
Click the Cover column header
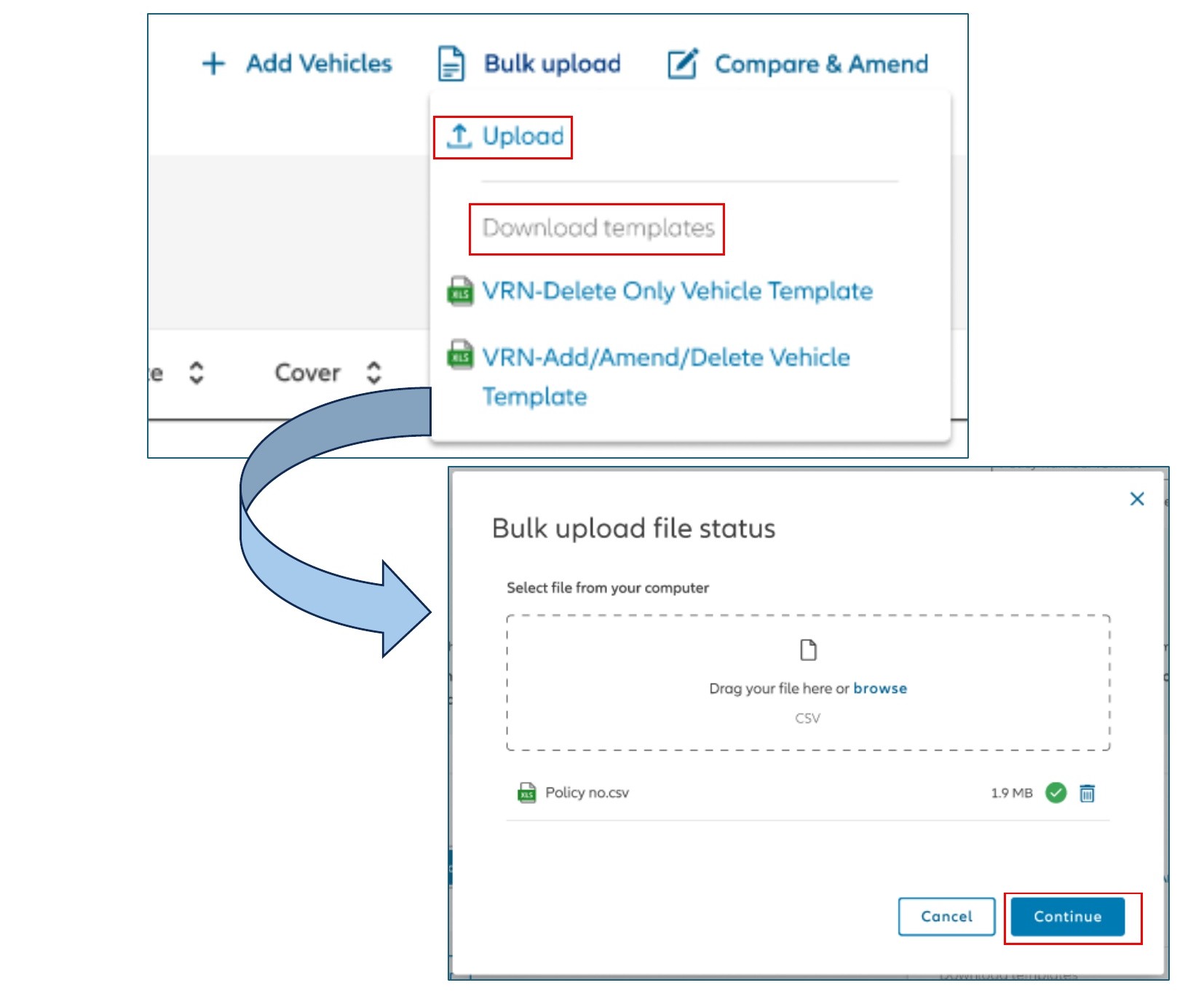[307, 373]
